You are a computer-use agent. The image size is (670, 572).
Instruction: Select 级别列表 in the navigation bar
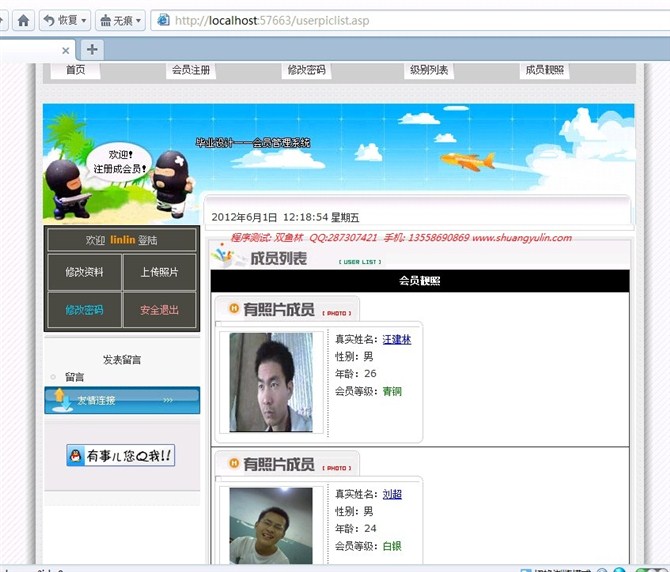click(429, 70)
